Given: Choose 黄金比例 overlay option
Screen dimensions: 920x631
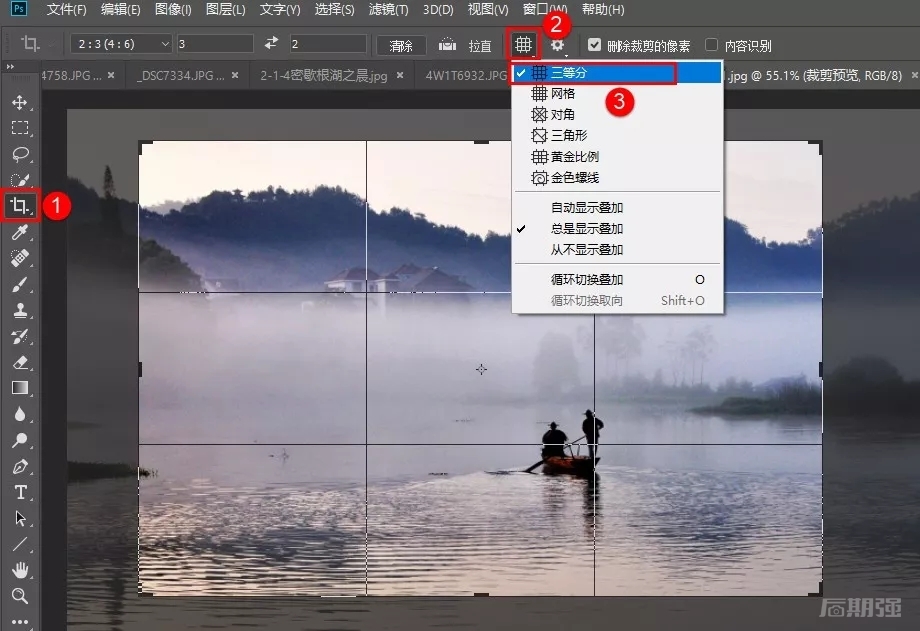Looking at the screenshot, I should pos(574,157).
